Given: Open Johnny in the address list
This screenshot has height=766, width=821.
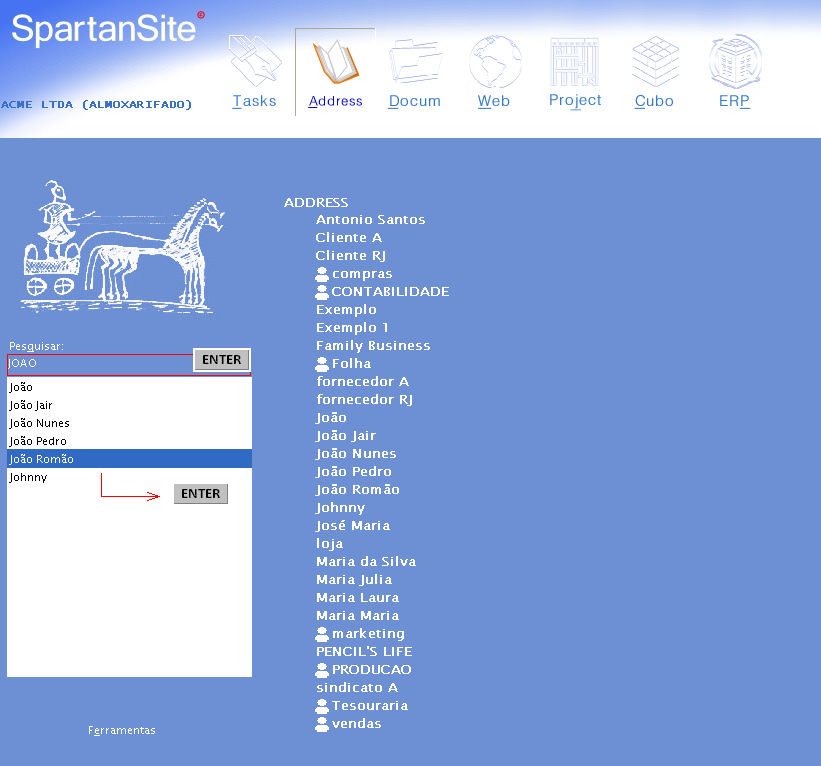Looking at the screenshot, I should click(x=340, y=508).
